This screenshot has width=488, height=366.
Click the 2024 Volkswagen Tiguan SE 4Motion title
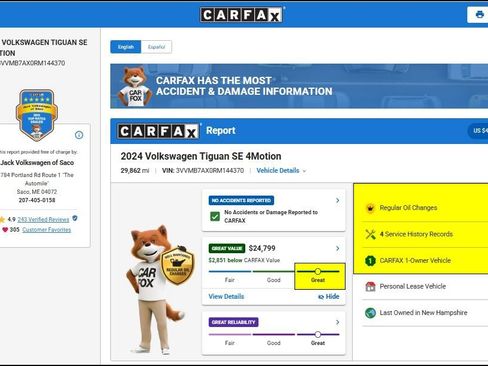[201, 156]
